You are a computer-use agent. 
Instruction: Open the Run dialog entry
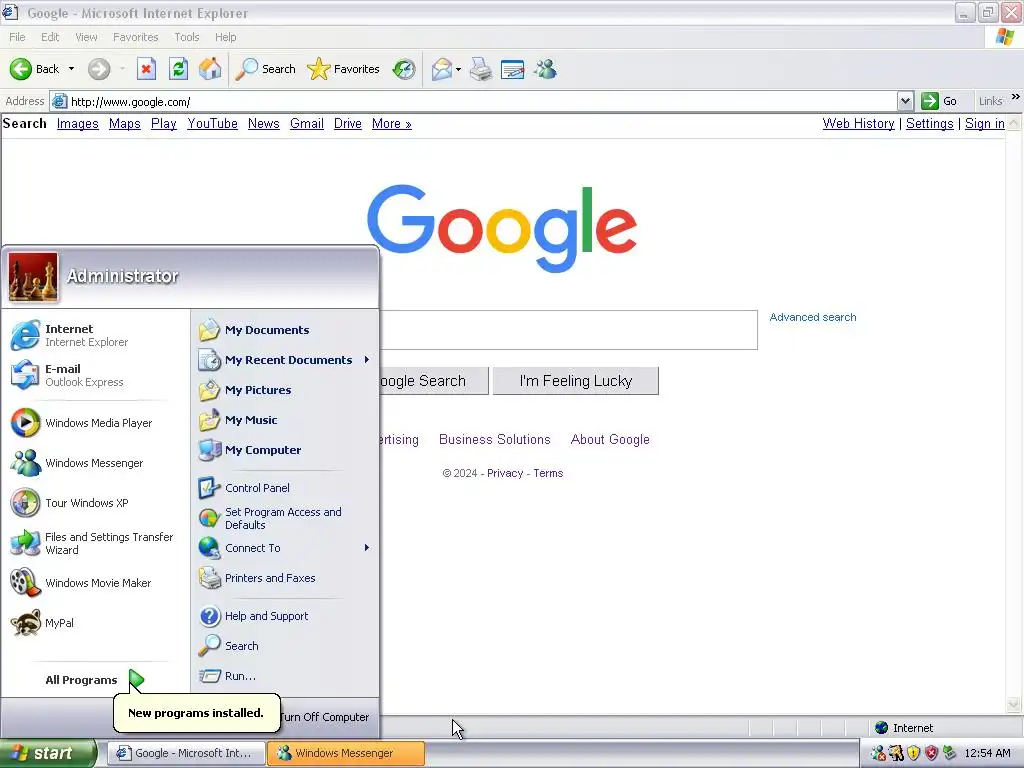click(x=285, y=676)
